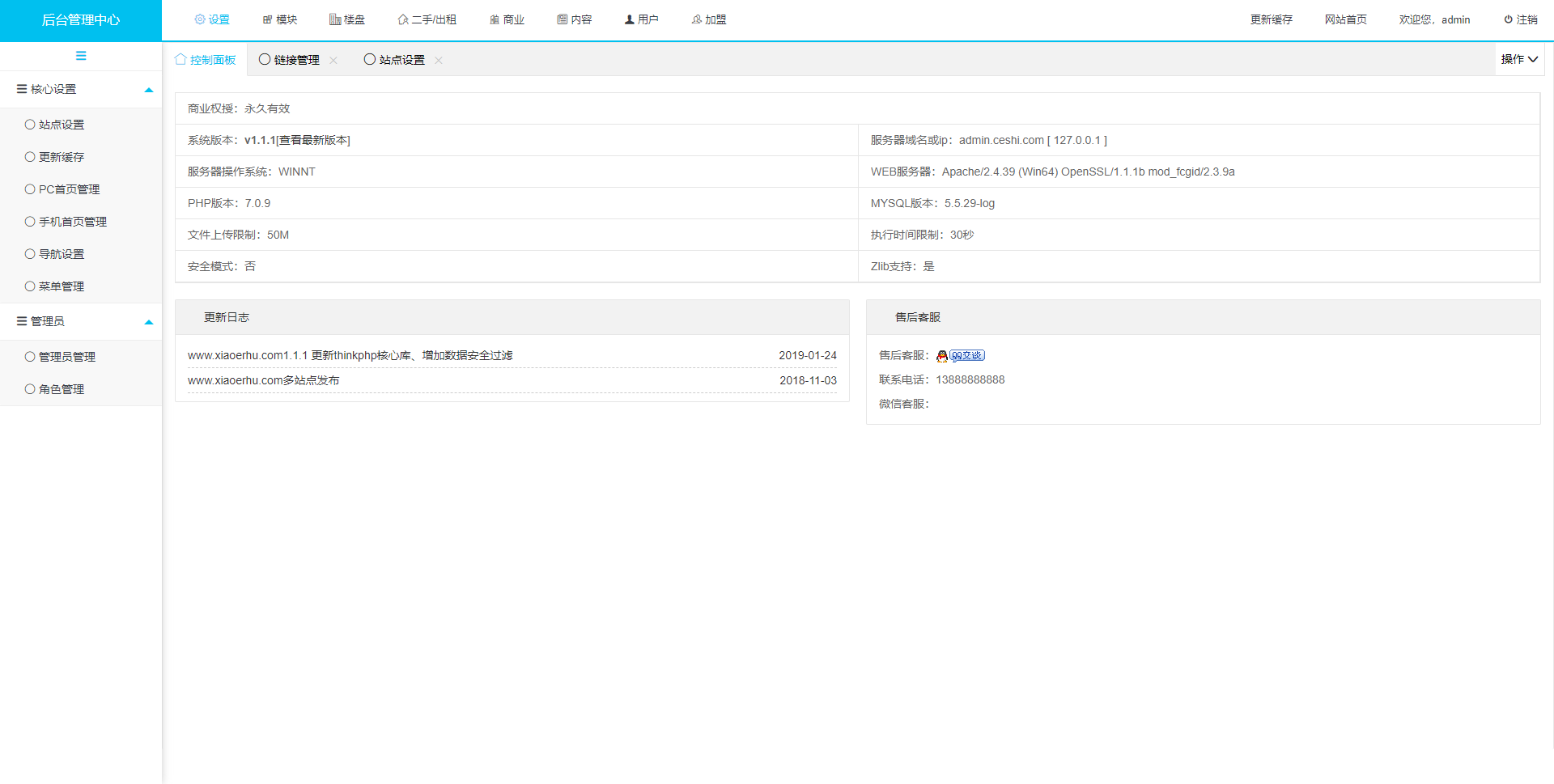Collapse the 核心设置 section arrow
Screen dimensions: 1554x784
[x=149, y=90]
